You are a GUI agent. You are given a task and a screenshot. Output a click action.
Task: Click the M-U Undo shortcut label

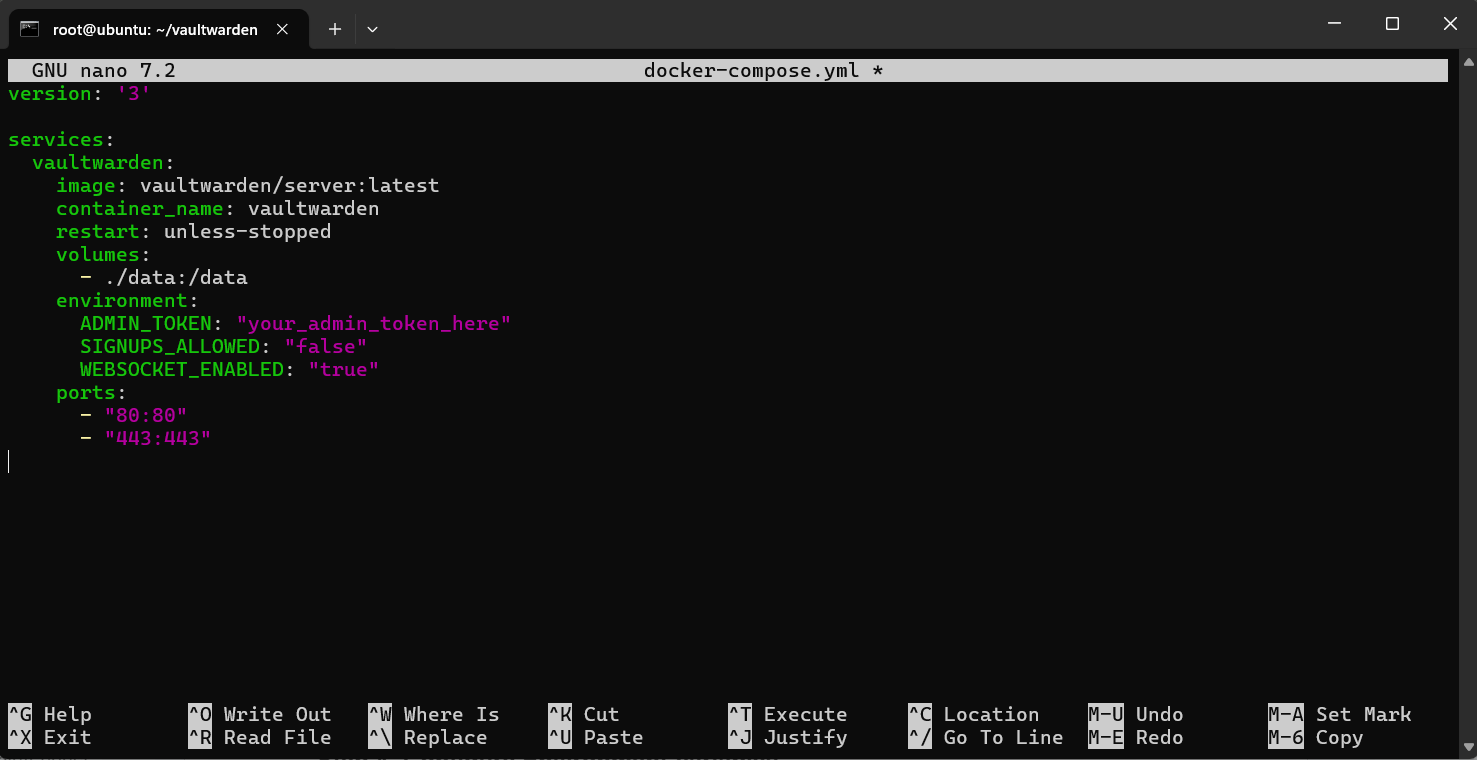pyautogui.click(x=1136, y=714)
